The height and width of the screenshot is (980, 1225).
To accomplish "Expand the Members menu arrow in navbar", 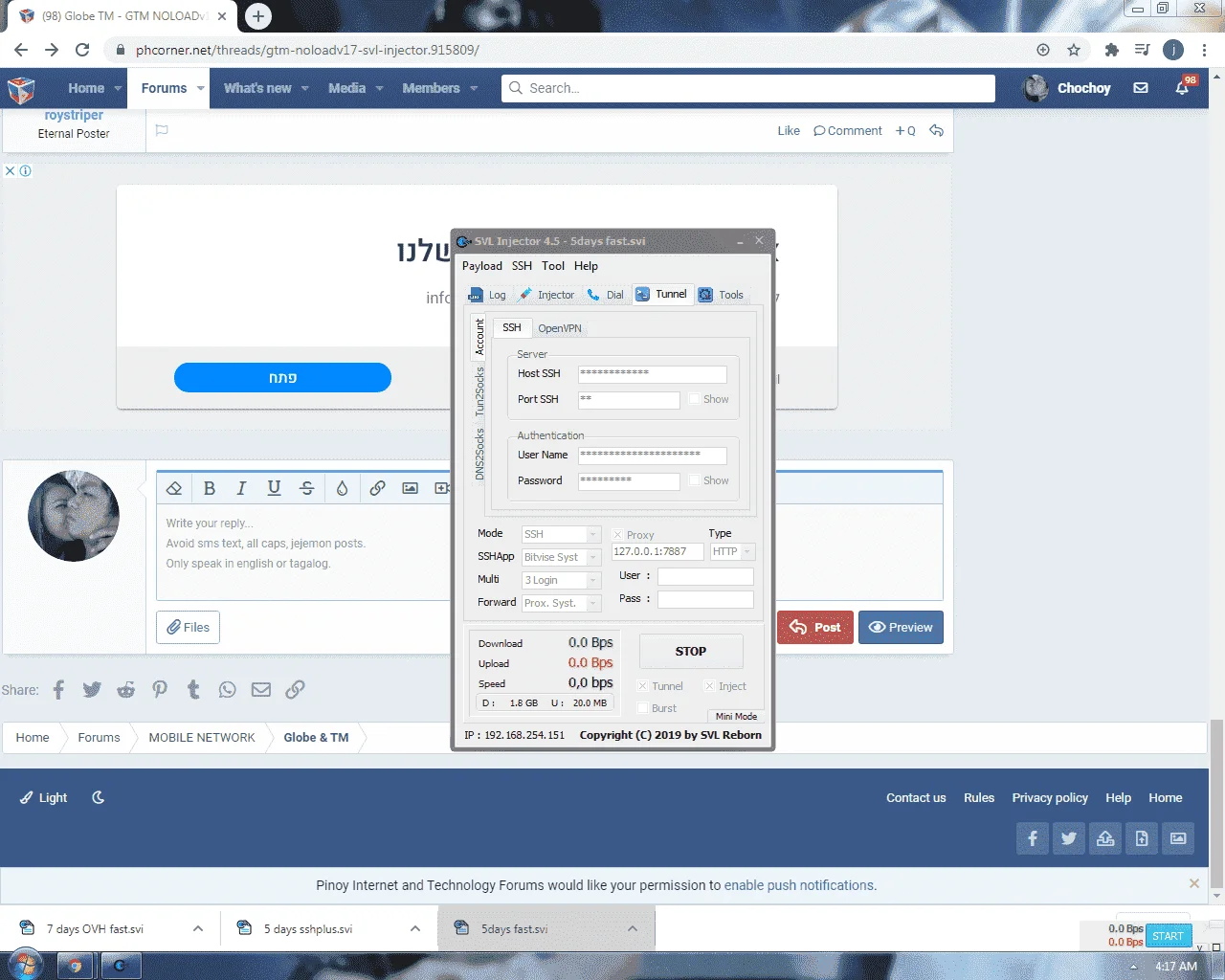I will tap(474, 88).
